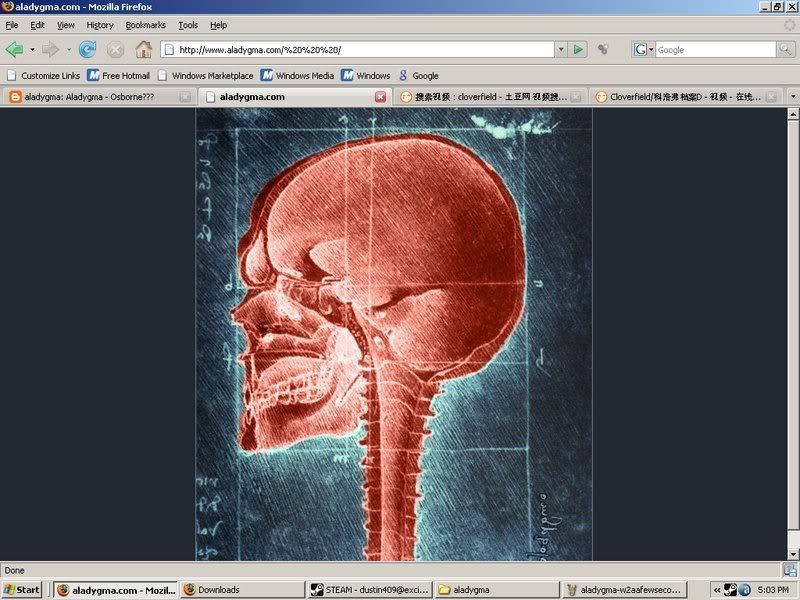Screen dimensions: 800x600
Task: Close the active aladygma.com tab
Action: [380, 97]
